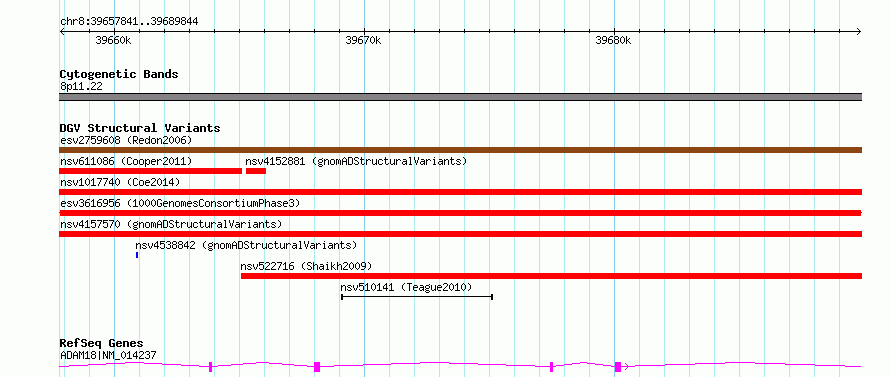
Task: Click the tiny blue nsv4538842 marker
Action: (137, 255)
